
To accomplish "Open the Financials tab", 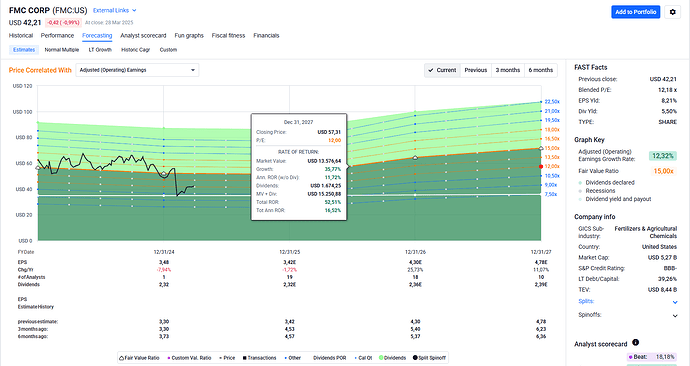I will (x=266, y=36).
